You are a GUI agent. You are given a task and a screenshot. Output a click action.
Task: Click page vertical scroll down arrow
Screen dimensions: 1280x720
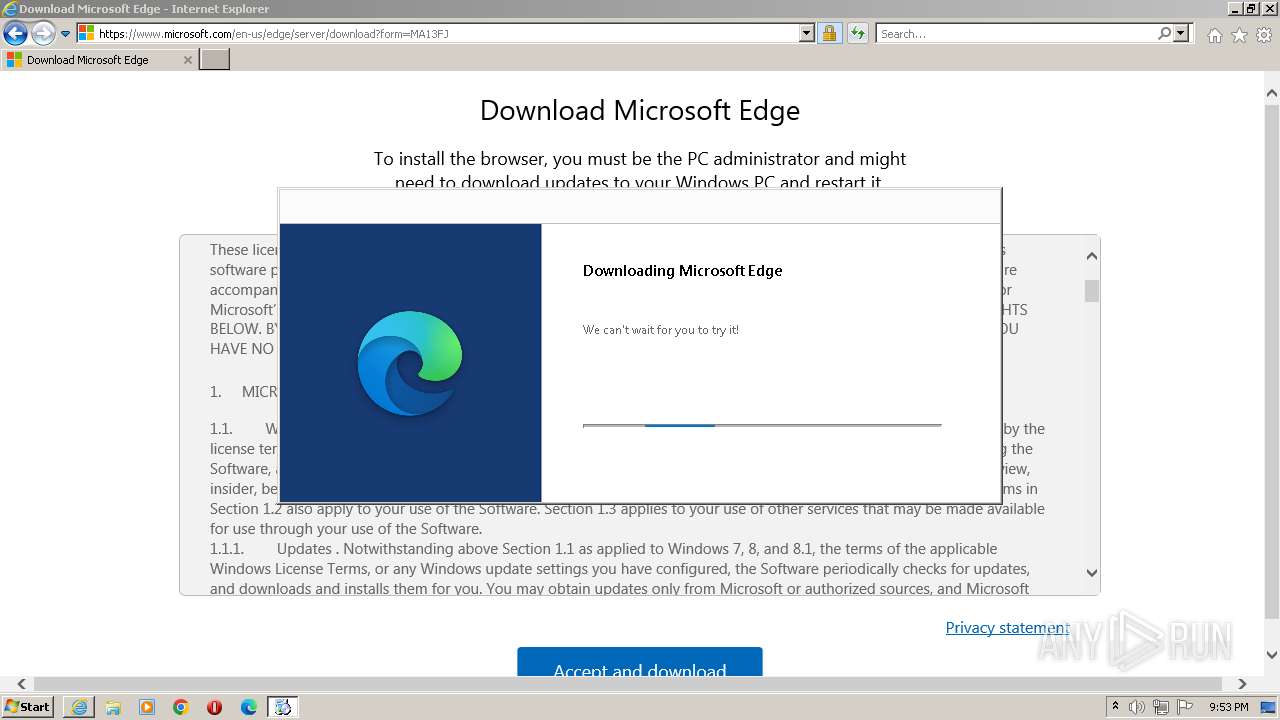(1272, 655)
